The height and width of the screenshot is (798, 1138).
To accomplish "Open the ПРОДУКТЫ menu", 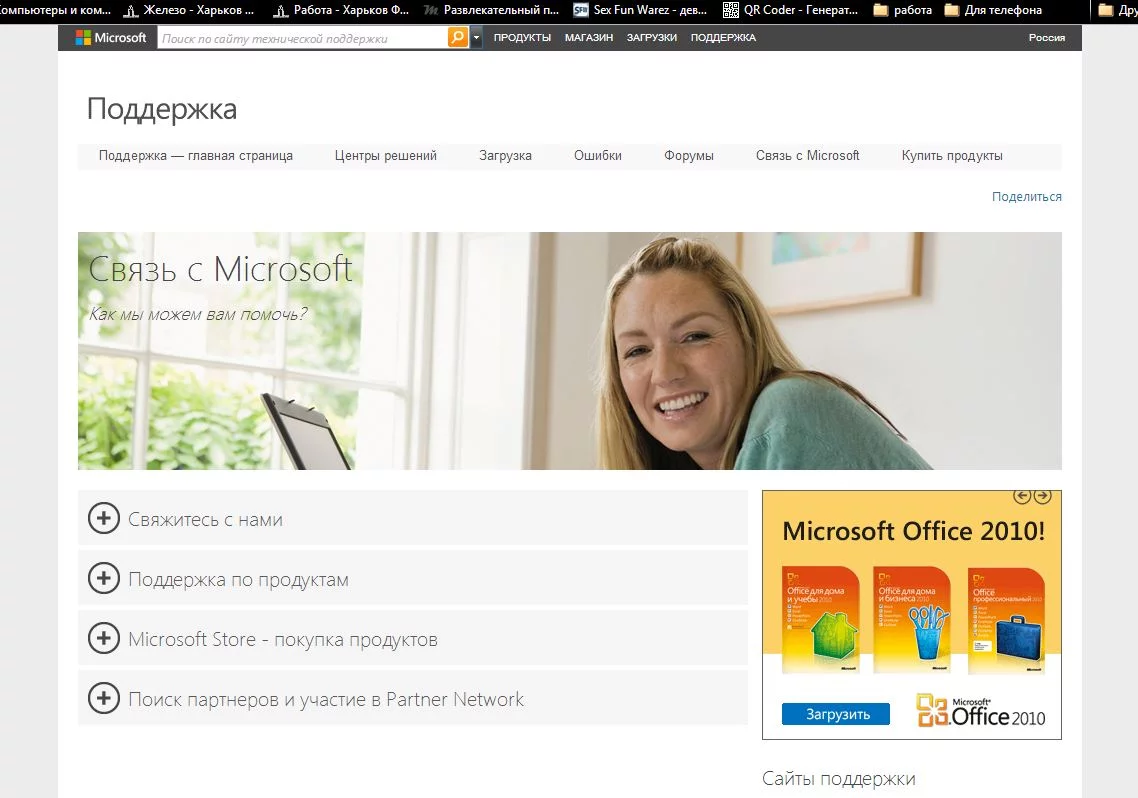I will 522,38.
